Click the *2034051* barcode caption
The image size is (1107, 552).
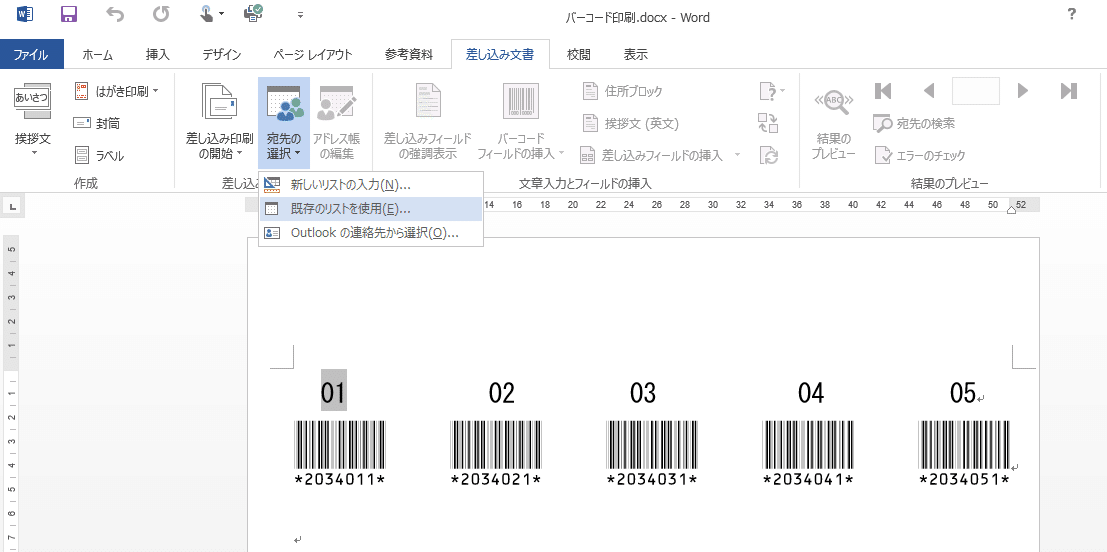[x=964, y=480]
